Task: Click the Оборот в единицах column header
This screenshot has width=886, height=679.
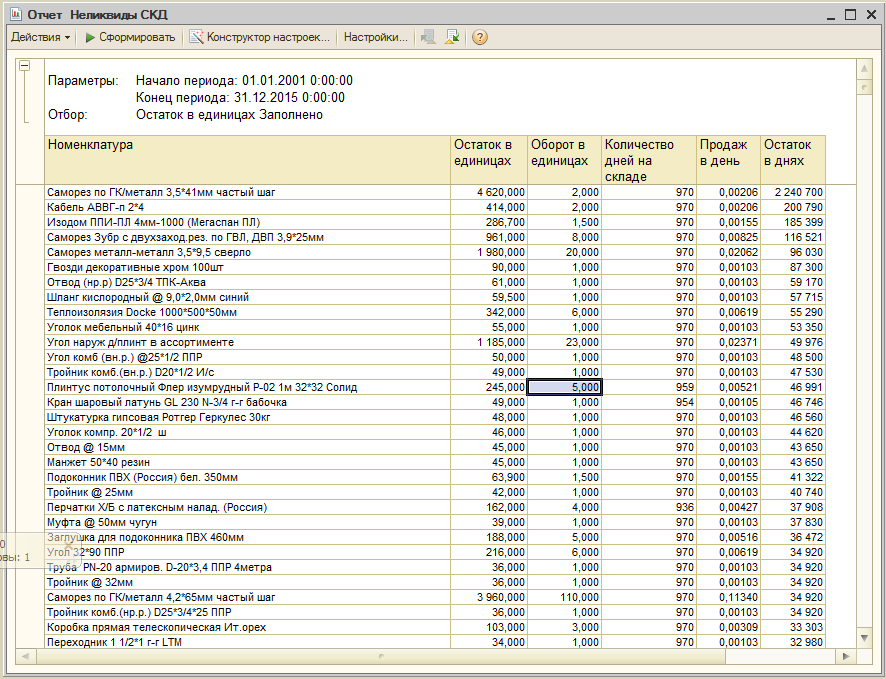Action: pyautogui.click(x=564, y=160)
